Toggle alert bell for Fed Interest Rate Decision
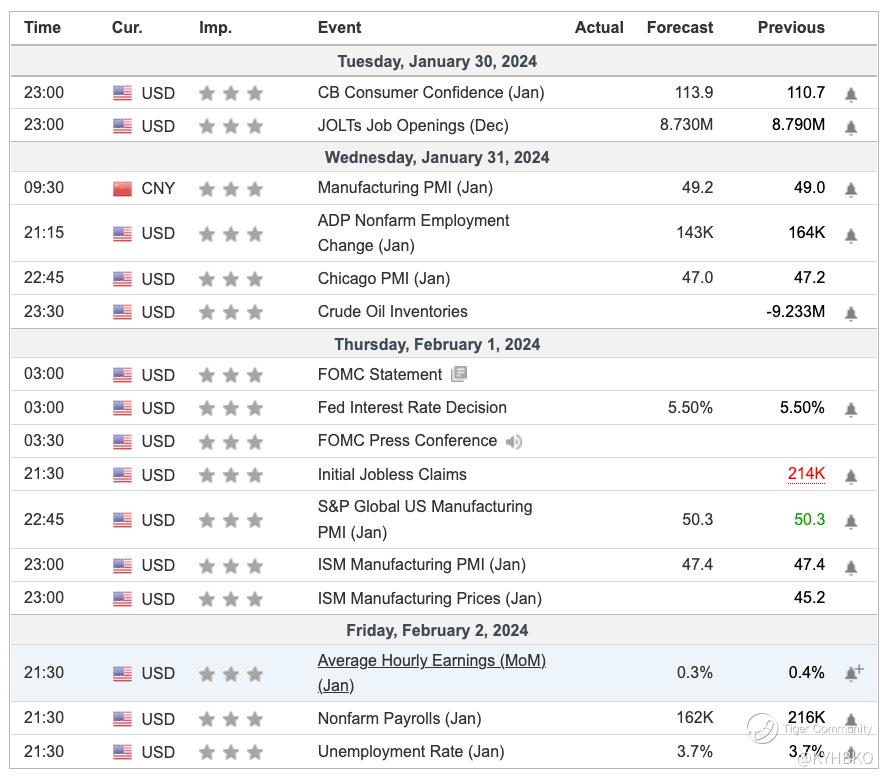 click(x=851, y=409)
